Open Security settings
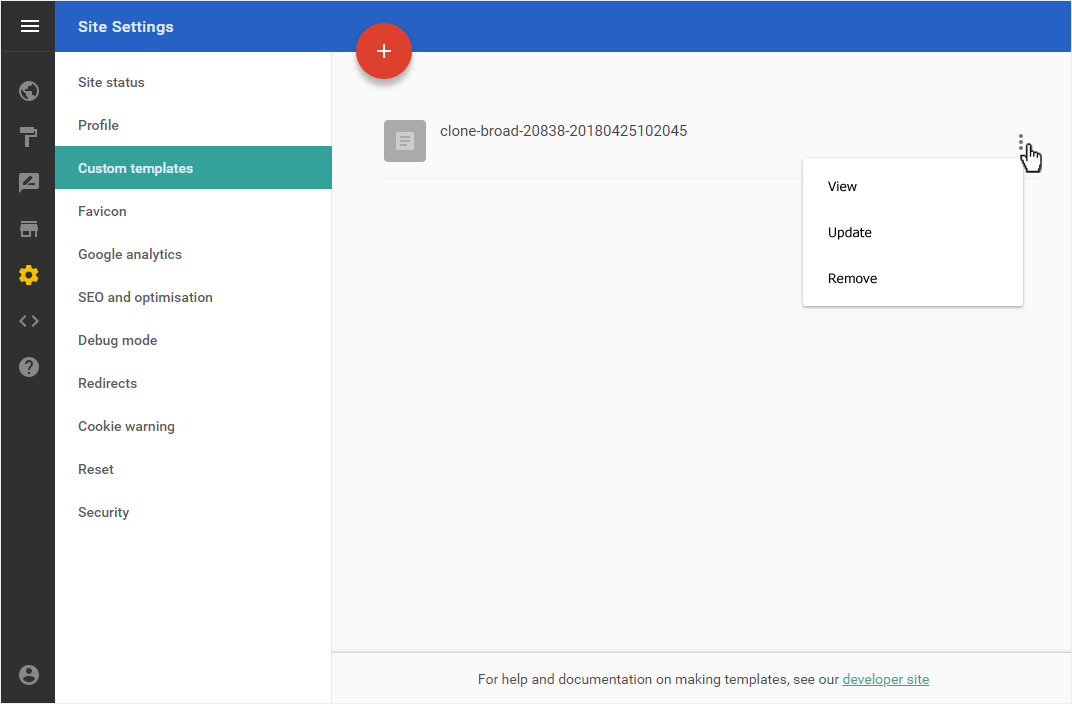Image resolution: width=1072 pixels, height=704 pixels. (x=193, y=513)
